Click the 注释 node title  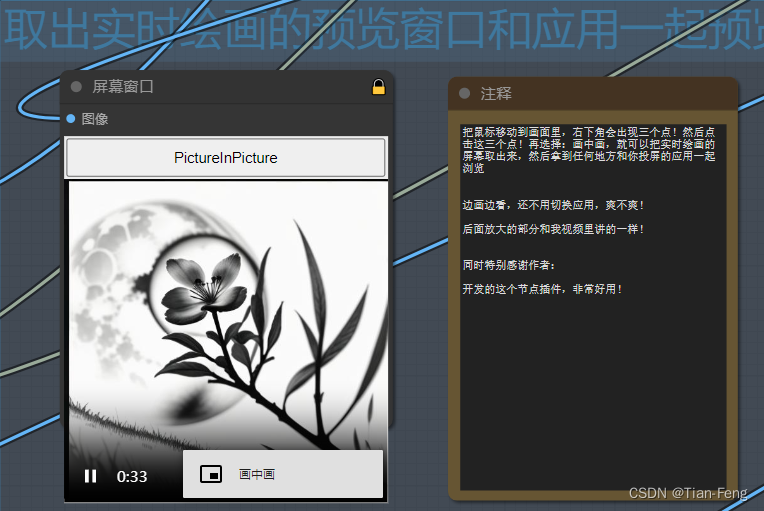tap(496, 93)
